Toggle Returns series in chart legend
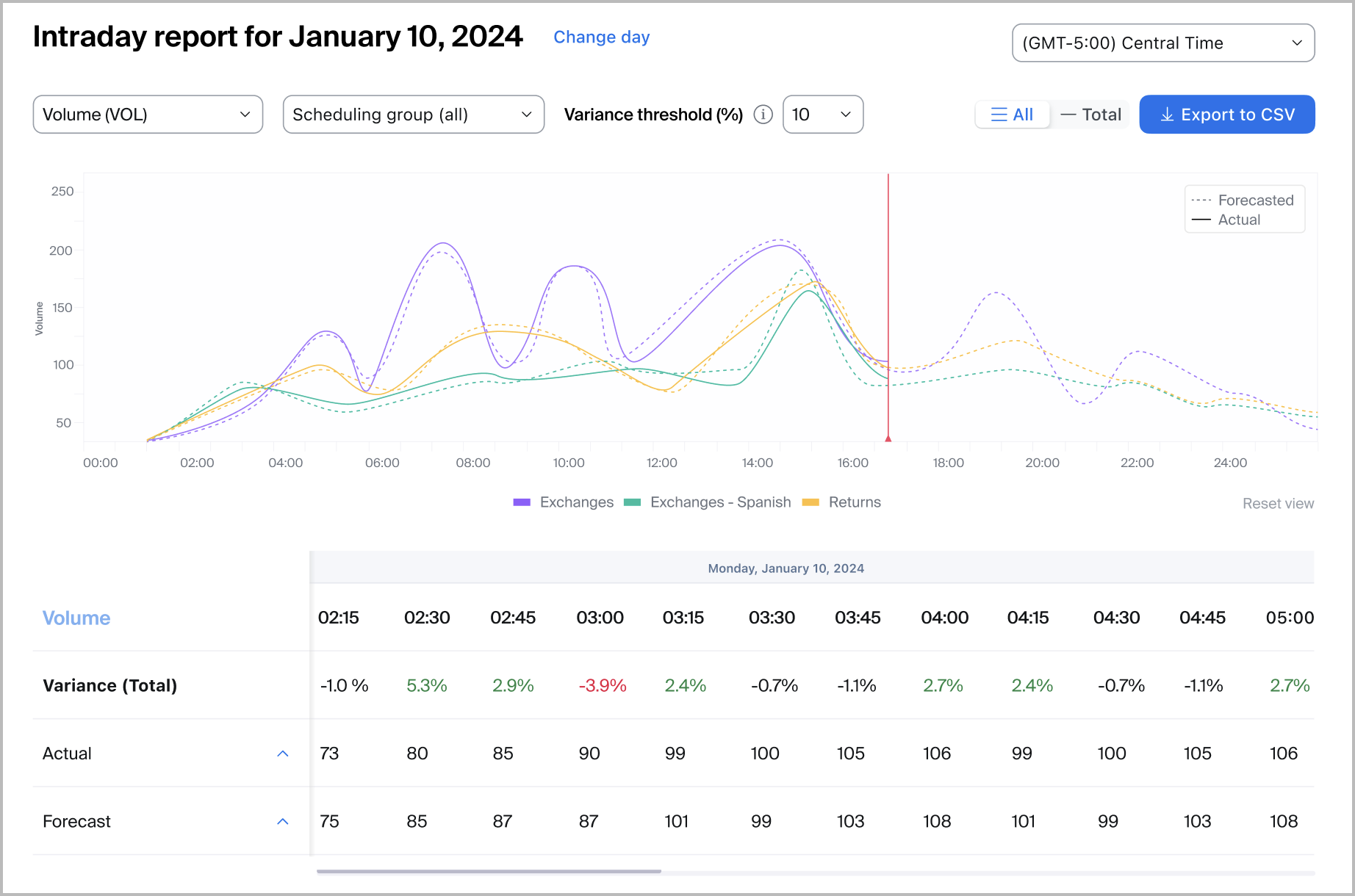 click(841, 502)
